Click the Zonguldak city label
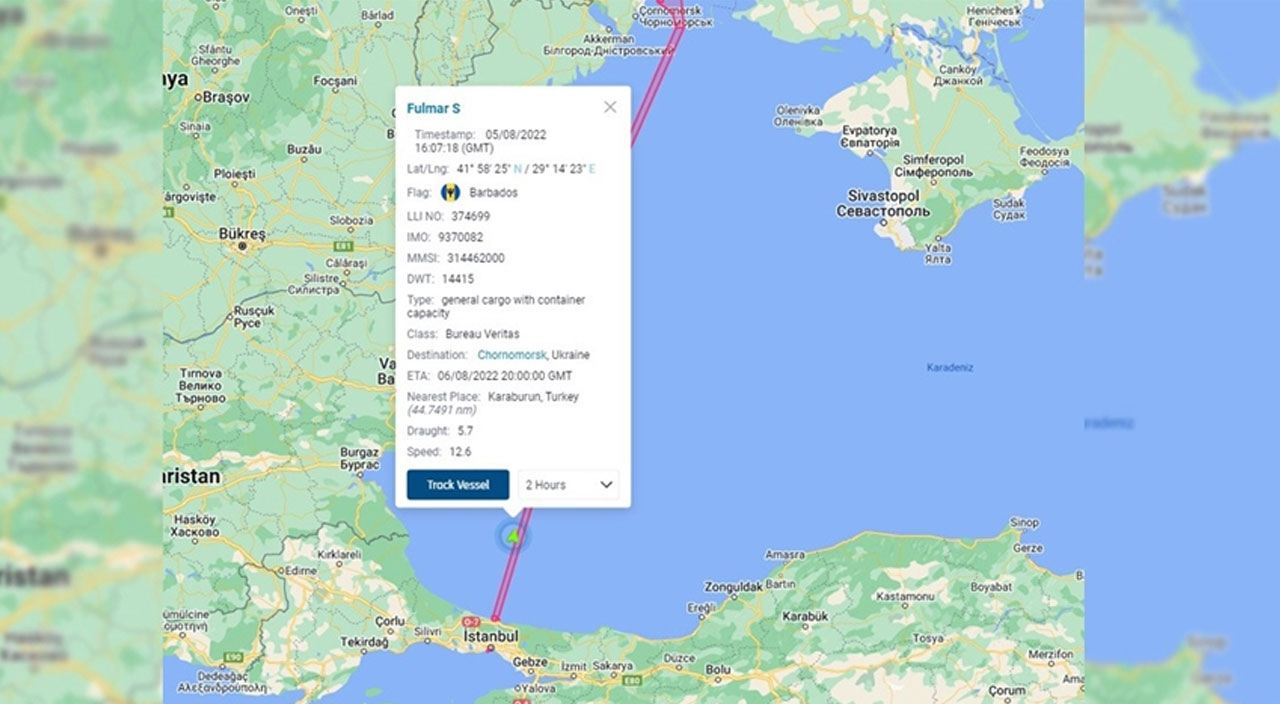The width and height of the screenshot is (1280, 704). click(733, 586)
